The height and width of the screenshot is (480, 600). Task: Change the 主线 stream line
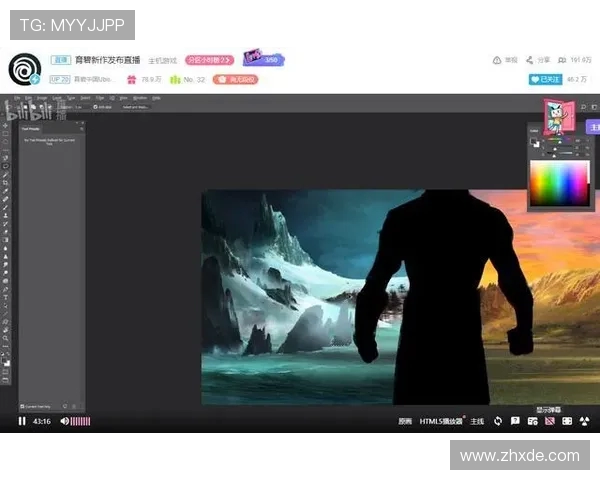tap(477, 421)
